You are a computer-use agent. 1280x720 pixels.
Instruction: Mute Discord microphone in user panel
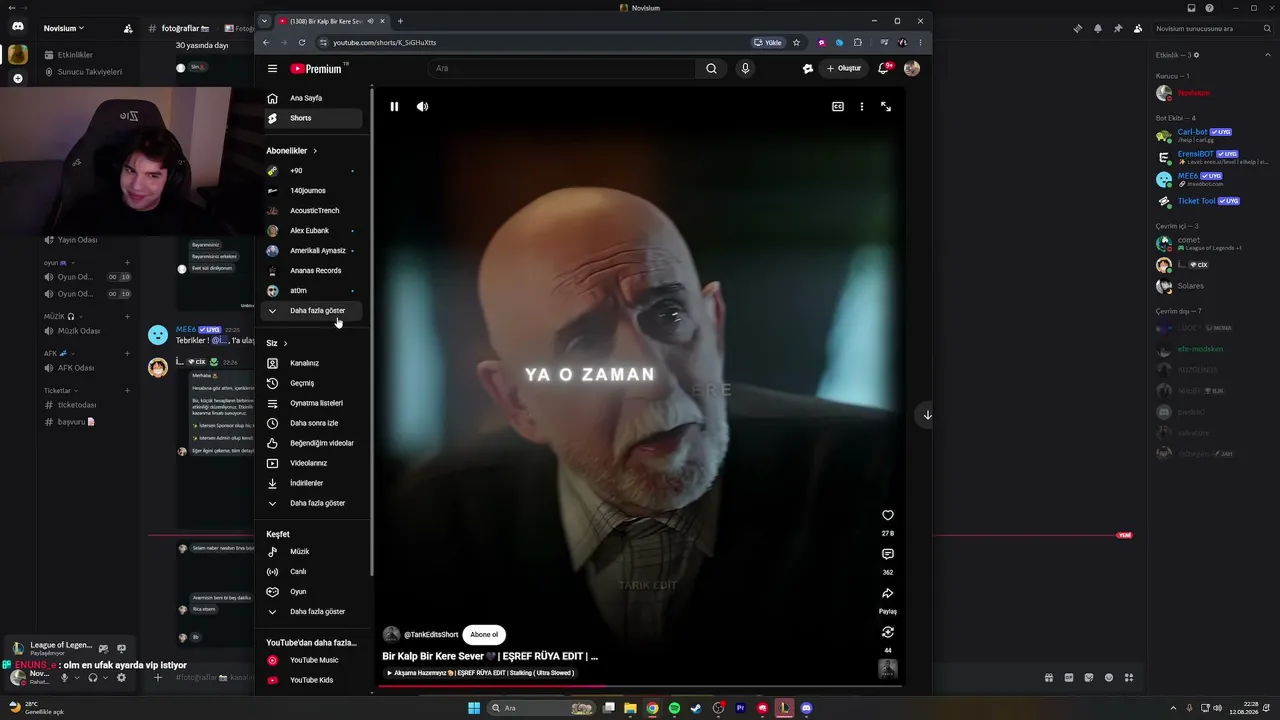[x=65, y=678]
